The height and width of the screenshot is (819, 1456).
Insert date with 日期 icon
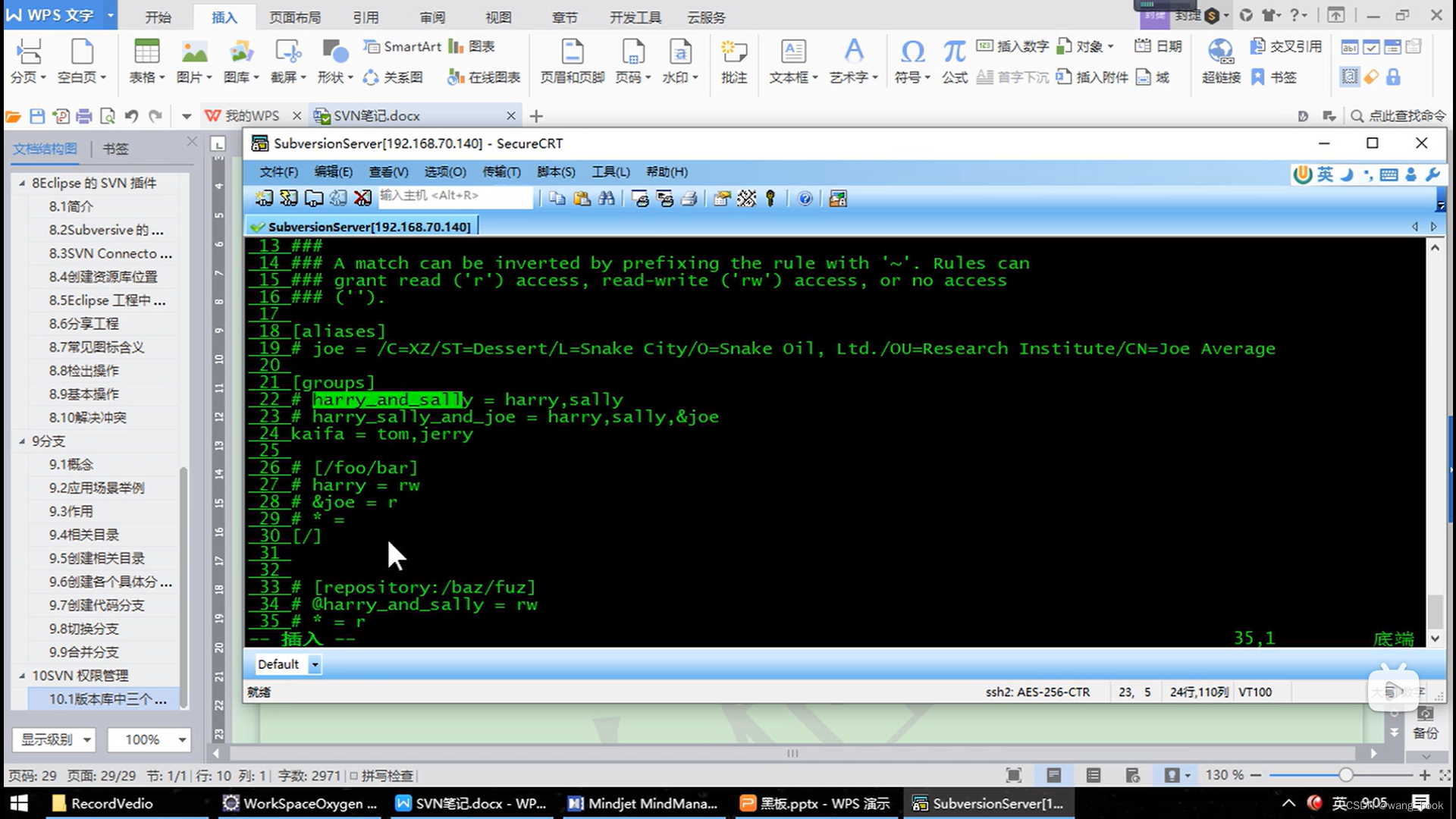click(1158, 46)
